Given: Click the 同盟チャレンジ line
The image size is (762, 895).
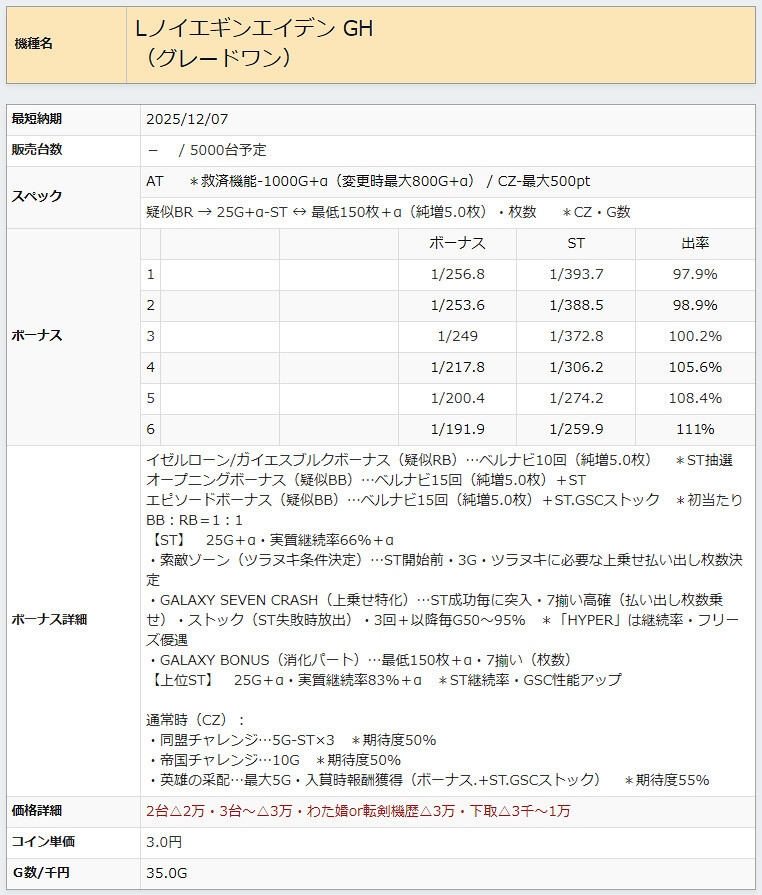Looking at the screenshot, I should [291, 740].
